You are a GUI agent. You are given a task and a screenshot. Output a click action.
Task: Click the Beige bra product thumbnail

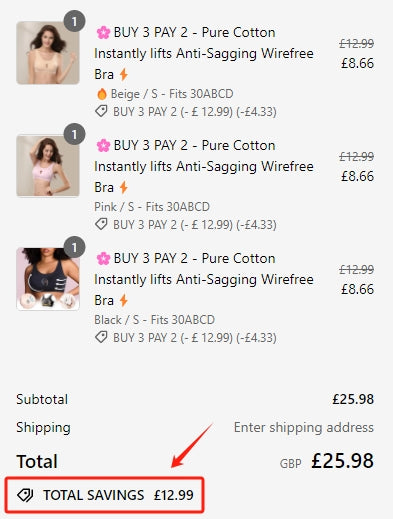pos(48,53)
